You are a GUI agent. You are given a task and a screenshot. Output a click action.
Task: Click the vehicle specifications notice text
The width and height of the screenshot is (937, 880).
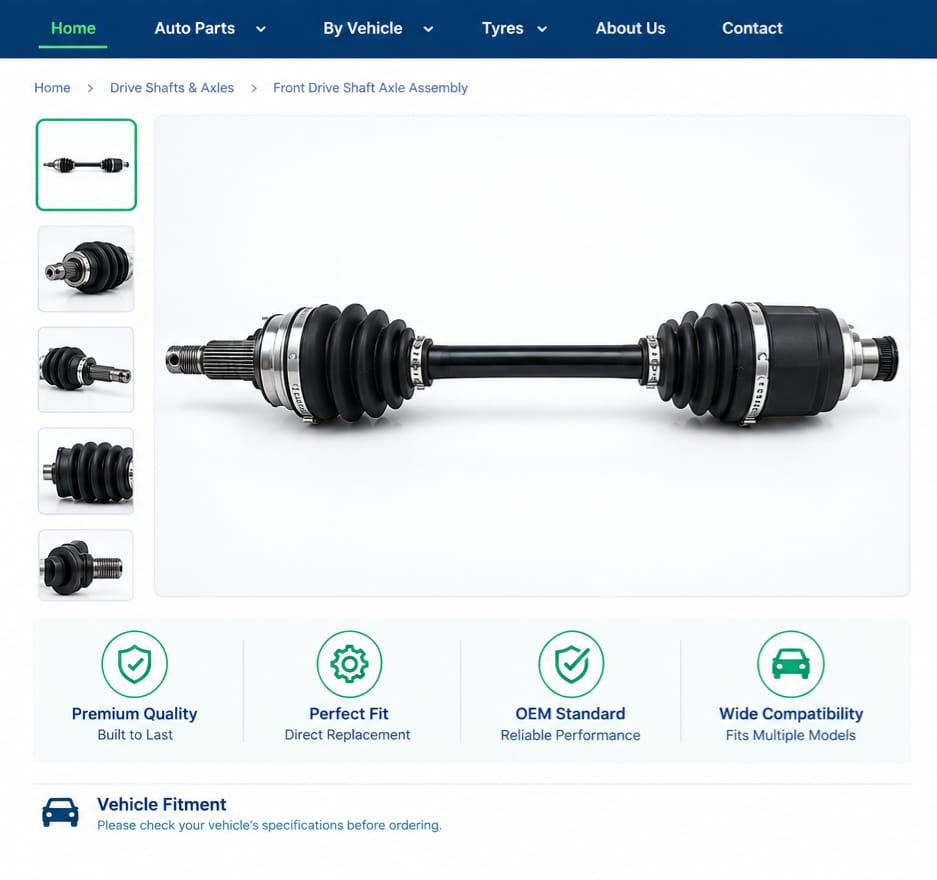270,826
